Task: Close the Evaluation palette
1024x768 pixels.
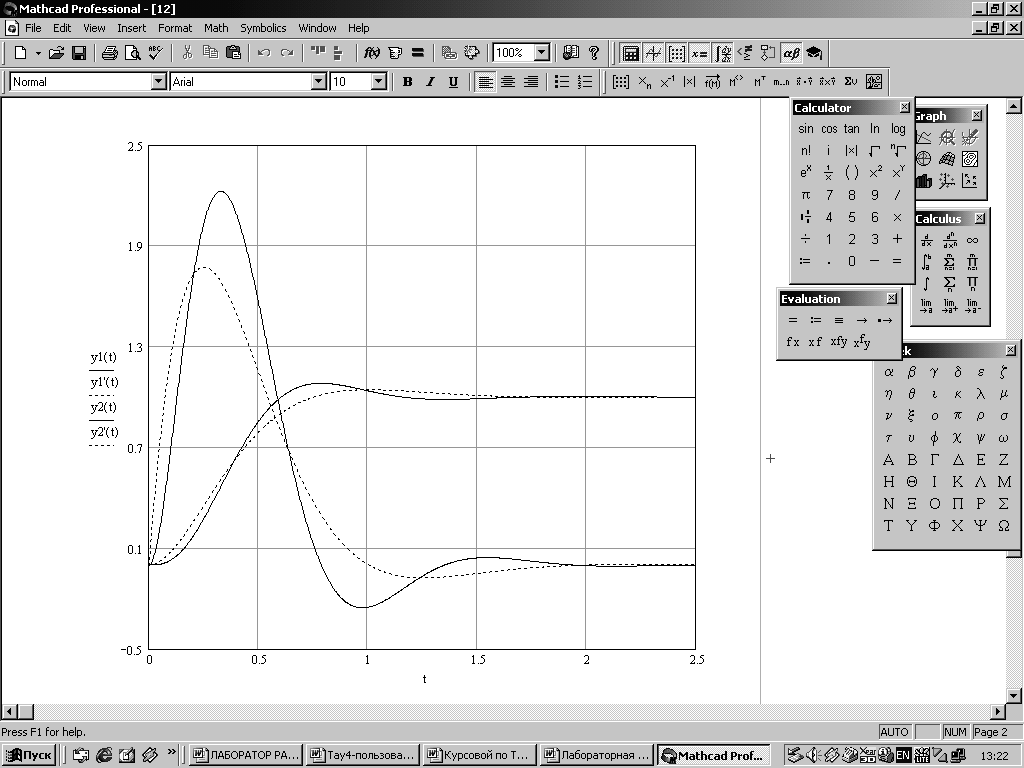Action: coord(892,298)
